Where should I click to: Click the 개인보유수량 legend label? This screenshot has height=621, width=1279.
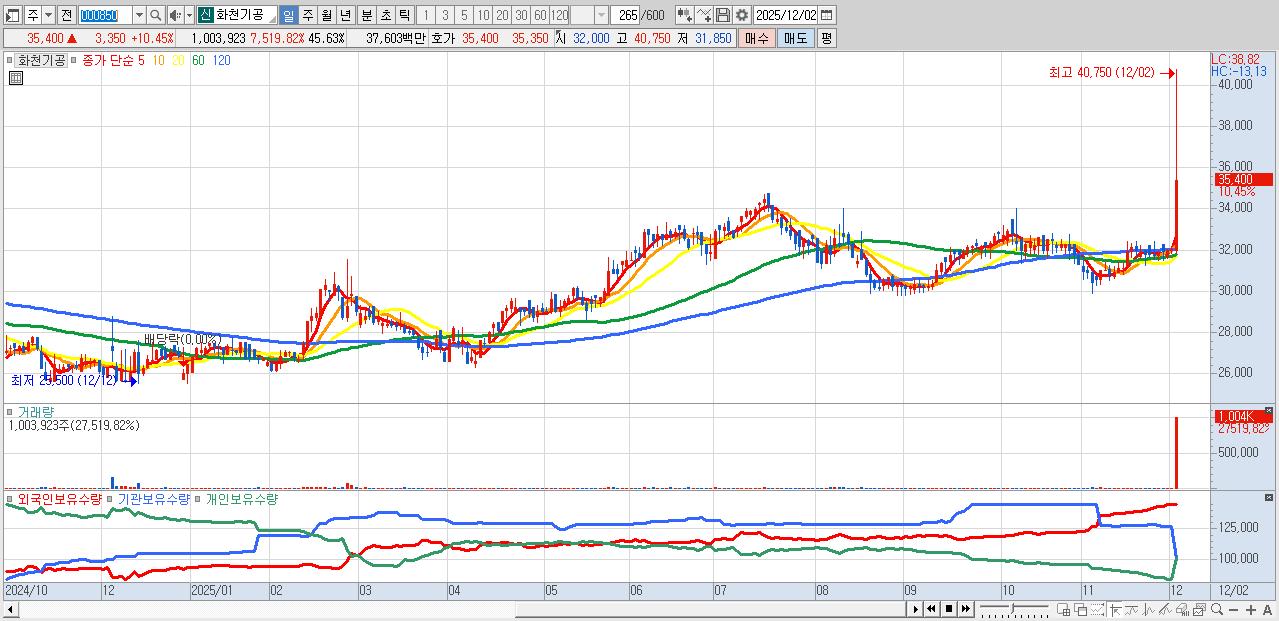point(241,498)
